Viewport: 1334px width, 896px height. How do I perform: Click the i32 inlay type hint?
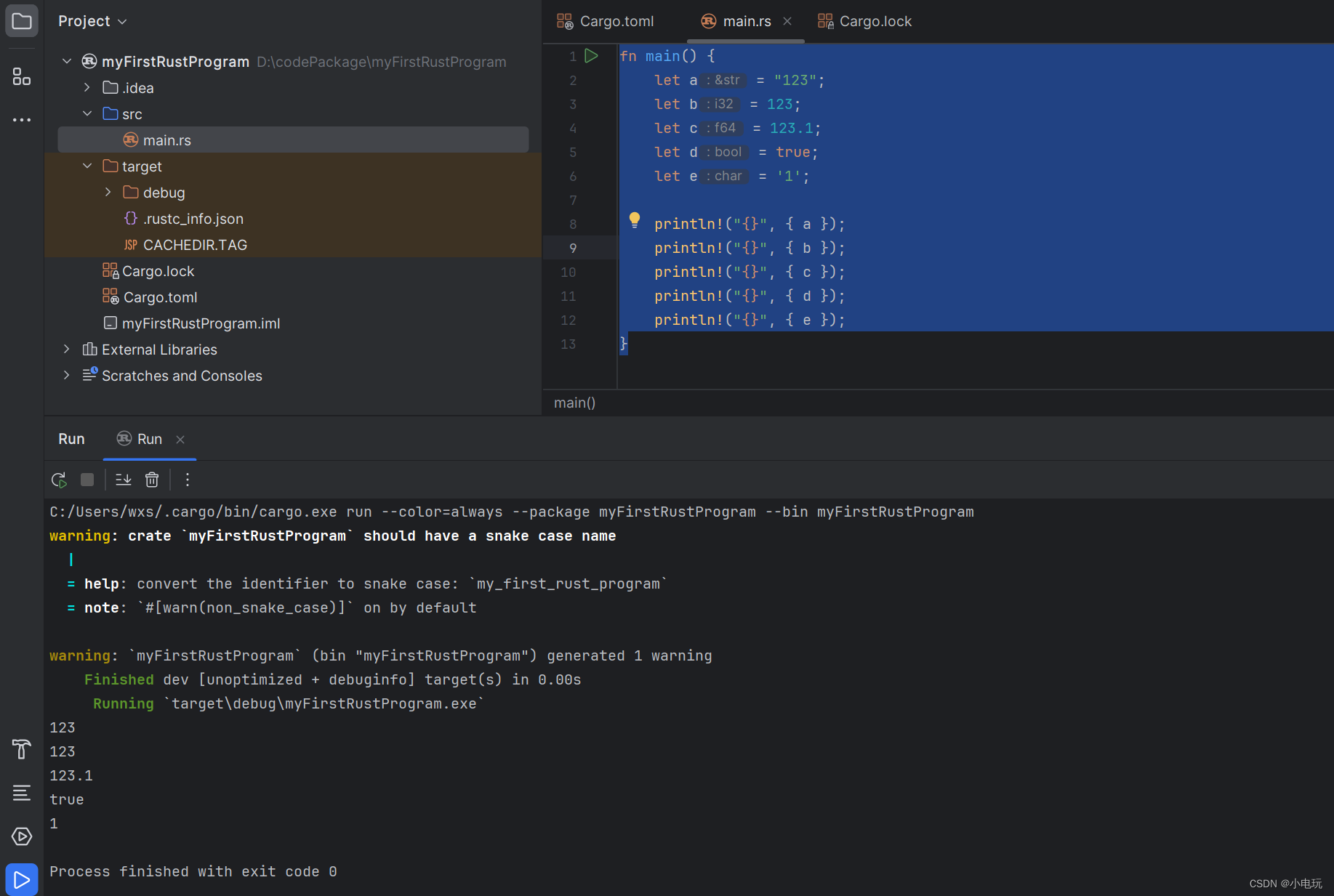[x=720, y=104]
